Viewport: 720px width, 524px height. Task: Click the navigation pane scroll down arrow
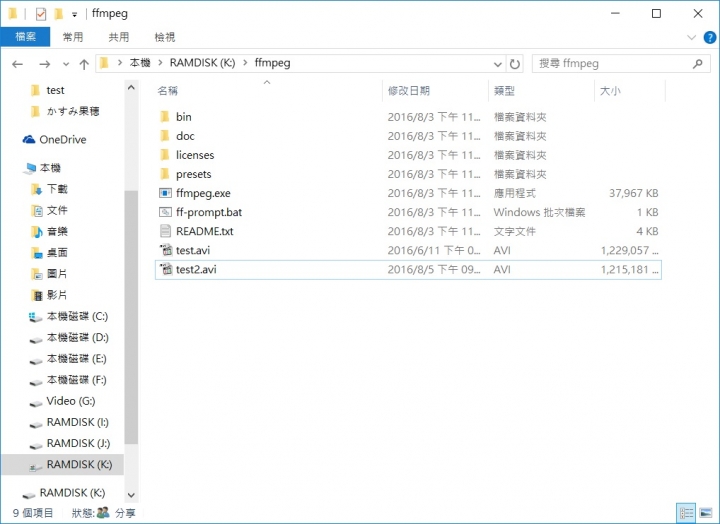131,495
